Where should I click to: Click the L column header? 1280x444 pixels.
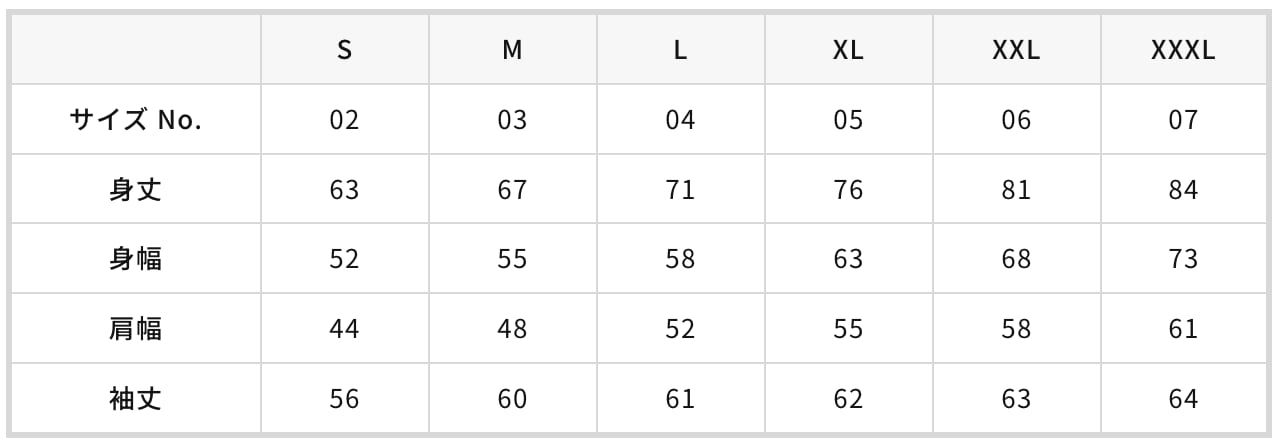pos(680,51)
